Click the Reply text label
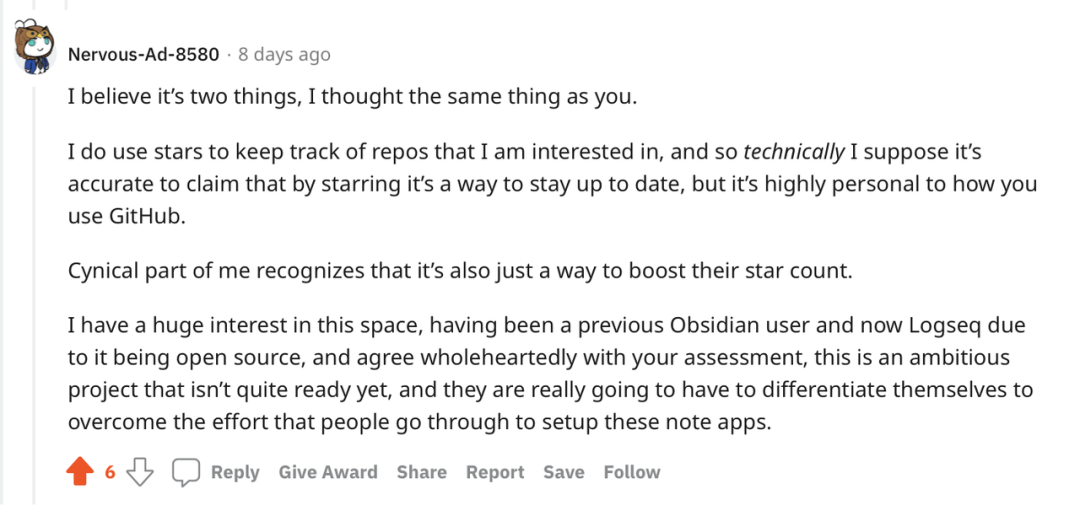Viewport: 1080px width, 516px height. [235, 472]
